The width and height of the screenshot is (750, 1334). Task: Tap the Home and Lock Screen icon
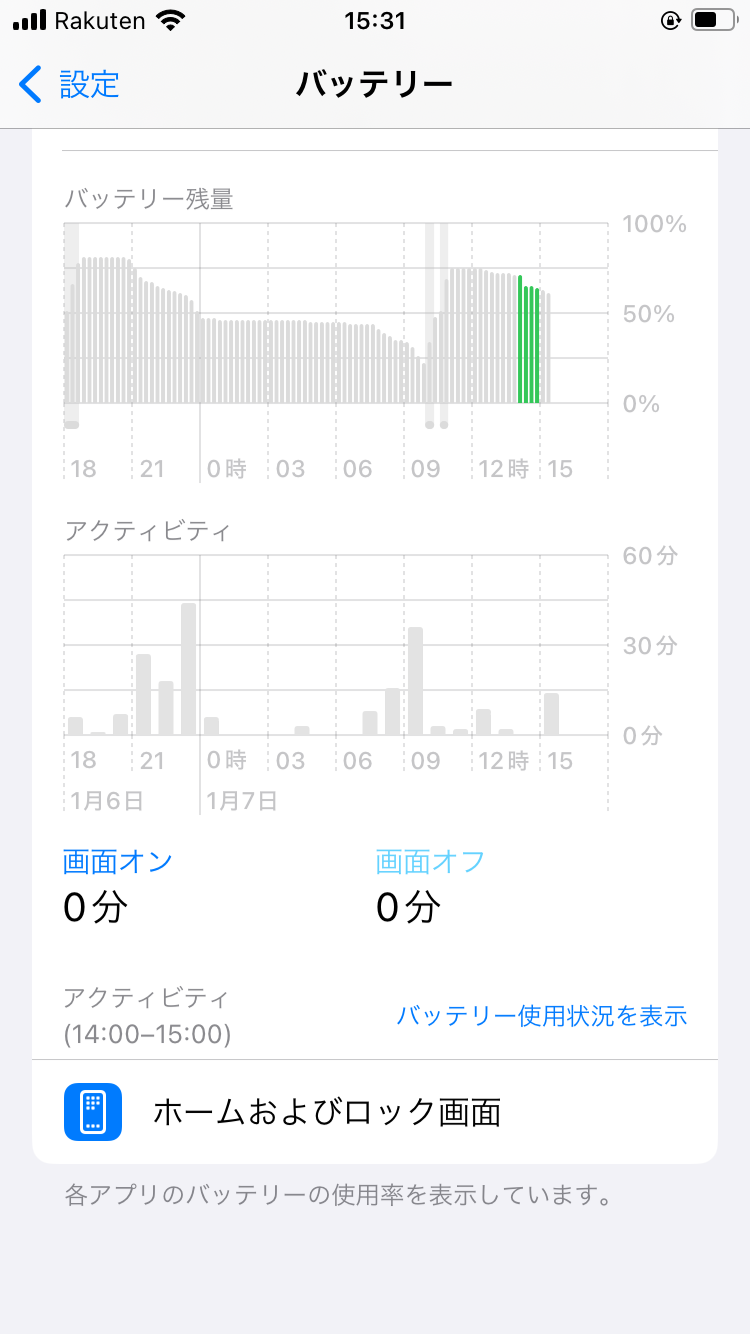93,1112
